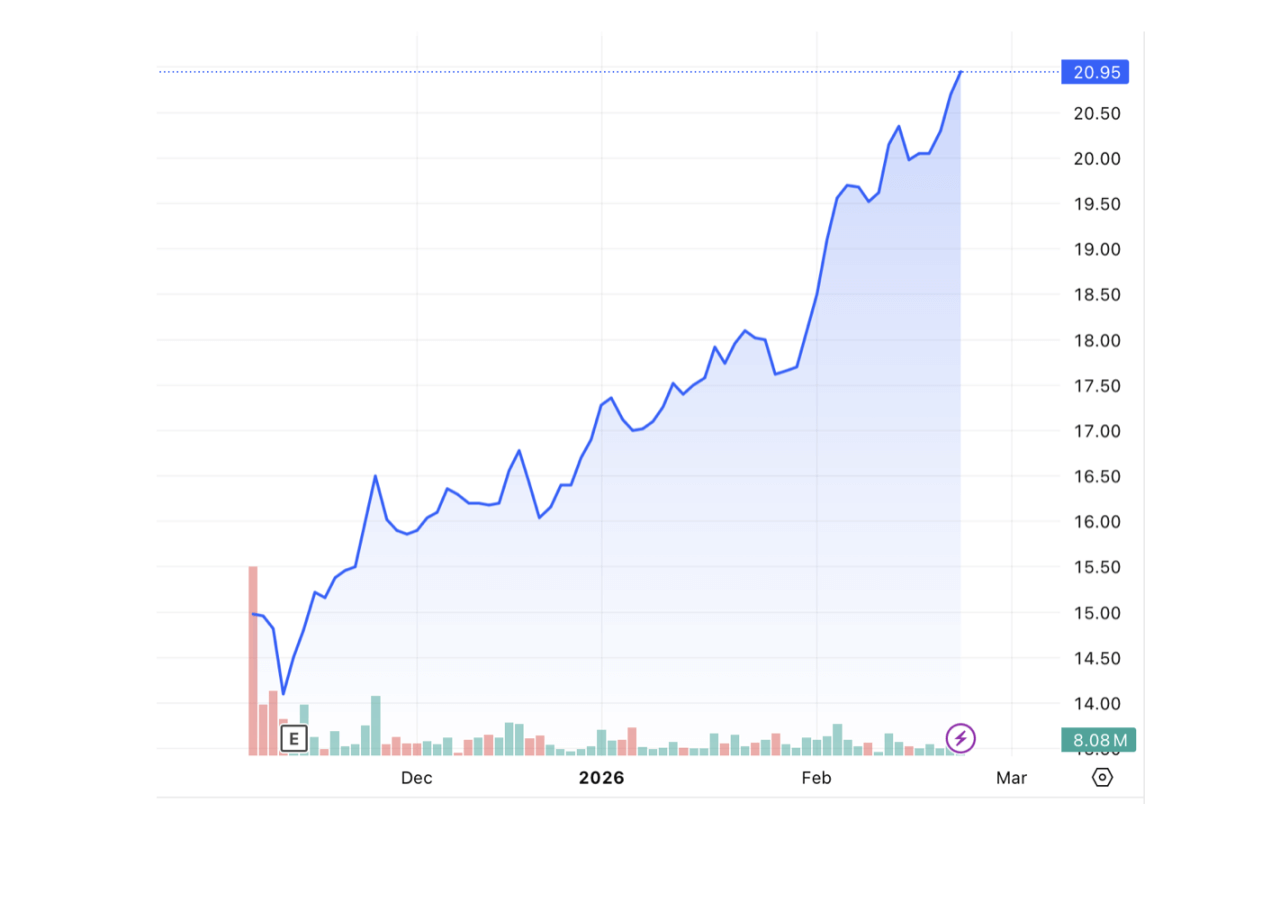Screen dimensions: 1280x902
Task: Select the Feb label on time axis
Action: 817,778
